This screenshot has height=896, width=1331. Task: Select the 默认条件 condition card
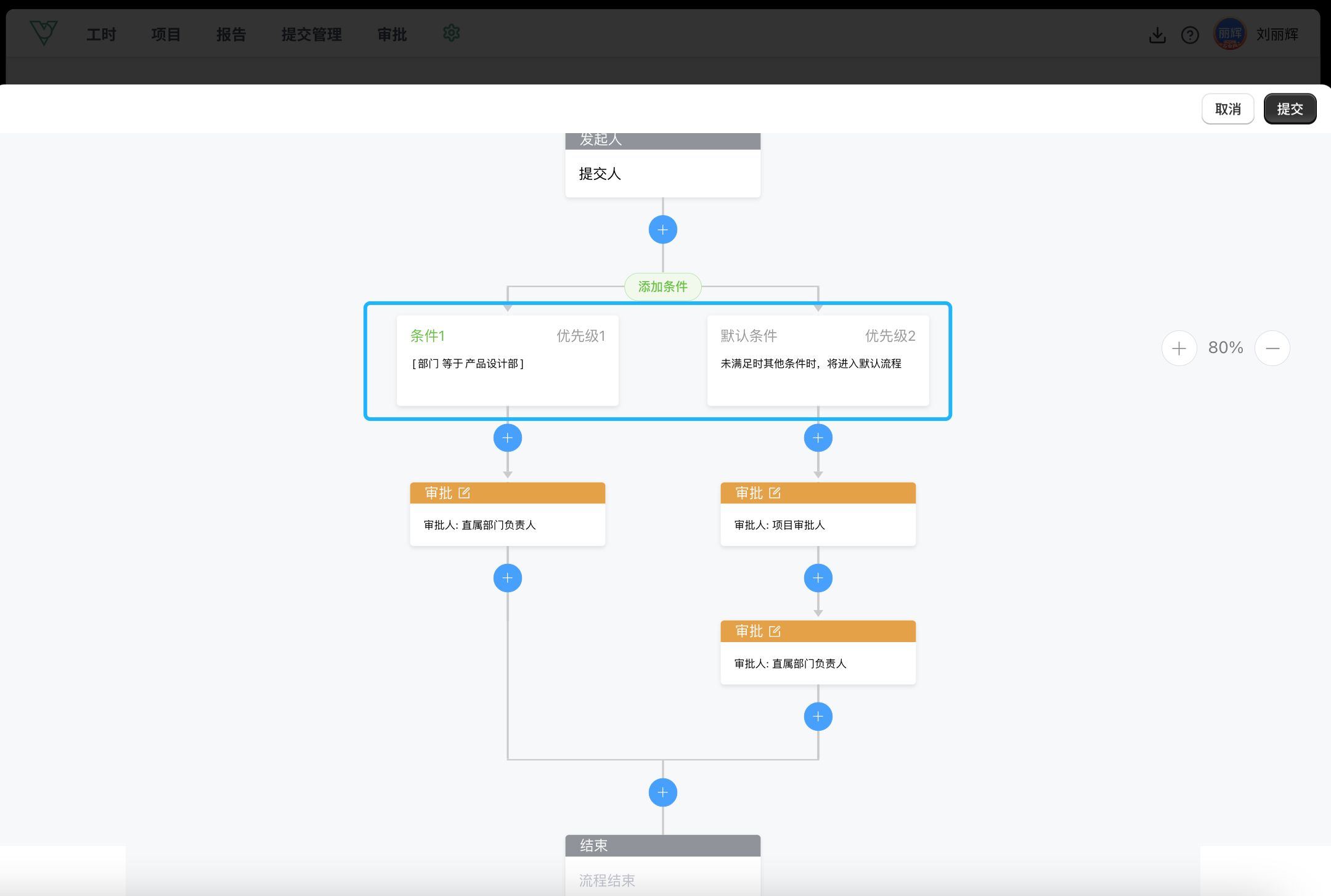tap(818, 360)
